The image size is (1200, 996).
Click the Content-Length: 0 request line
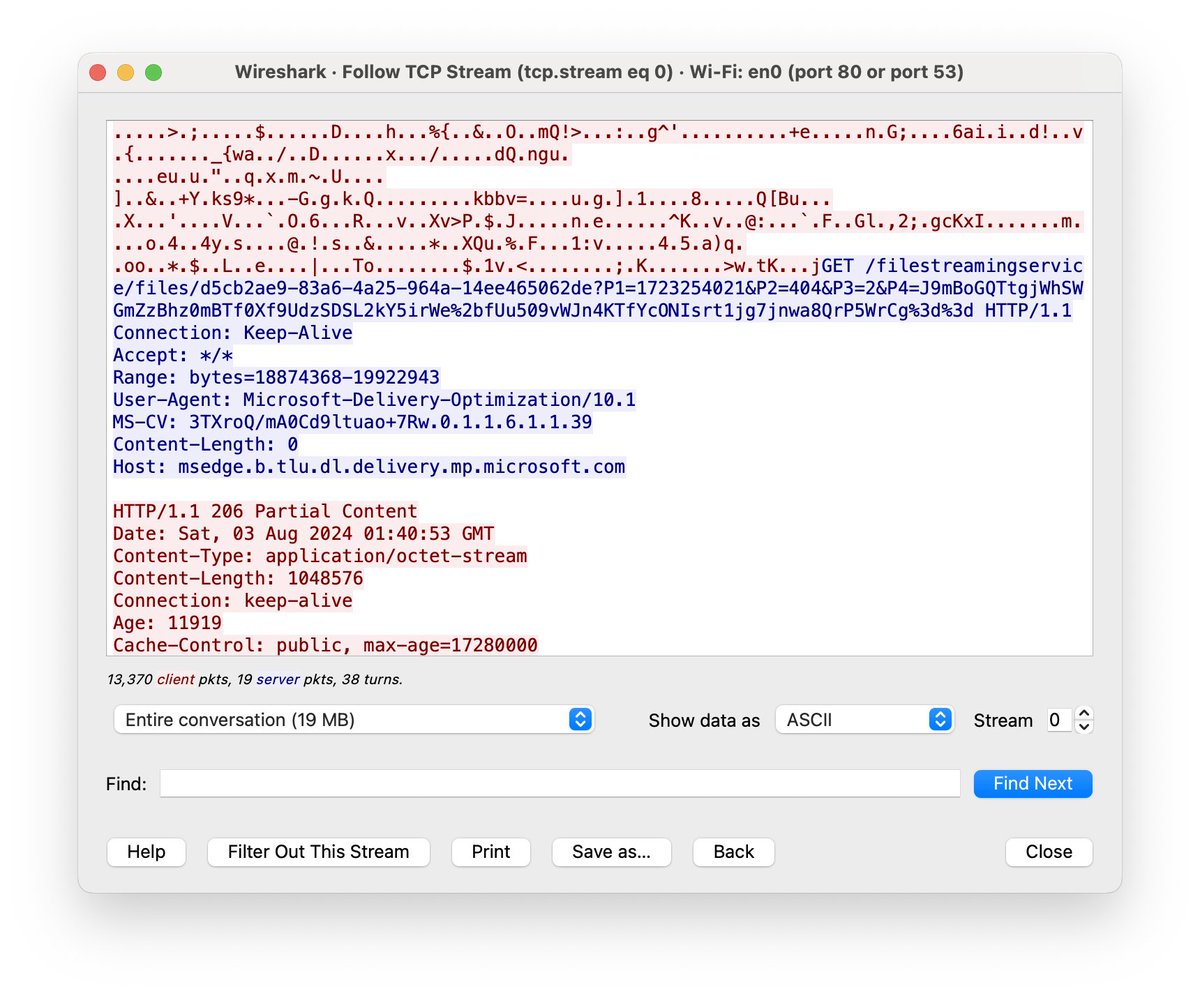pos(205,444)
